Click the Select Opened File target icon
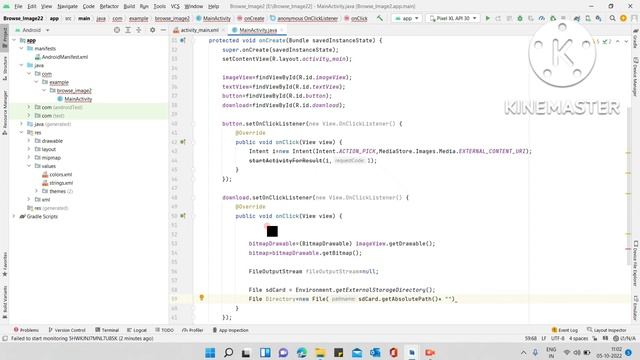The width and height of the screenshot is (640, 360). (117, 30)
